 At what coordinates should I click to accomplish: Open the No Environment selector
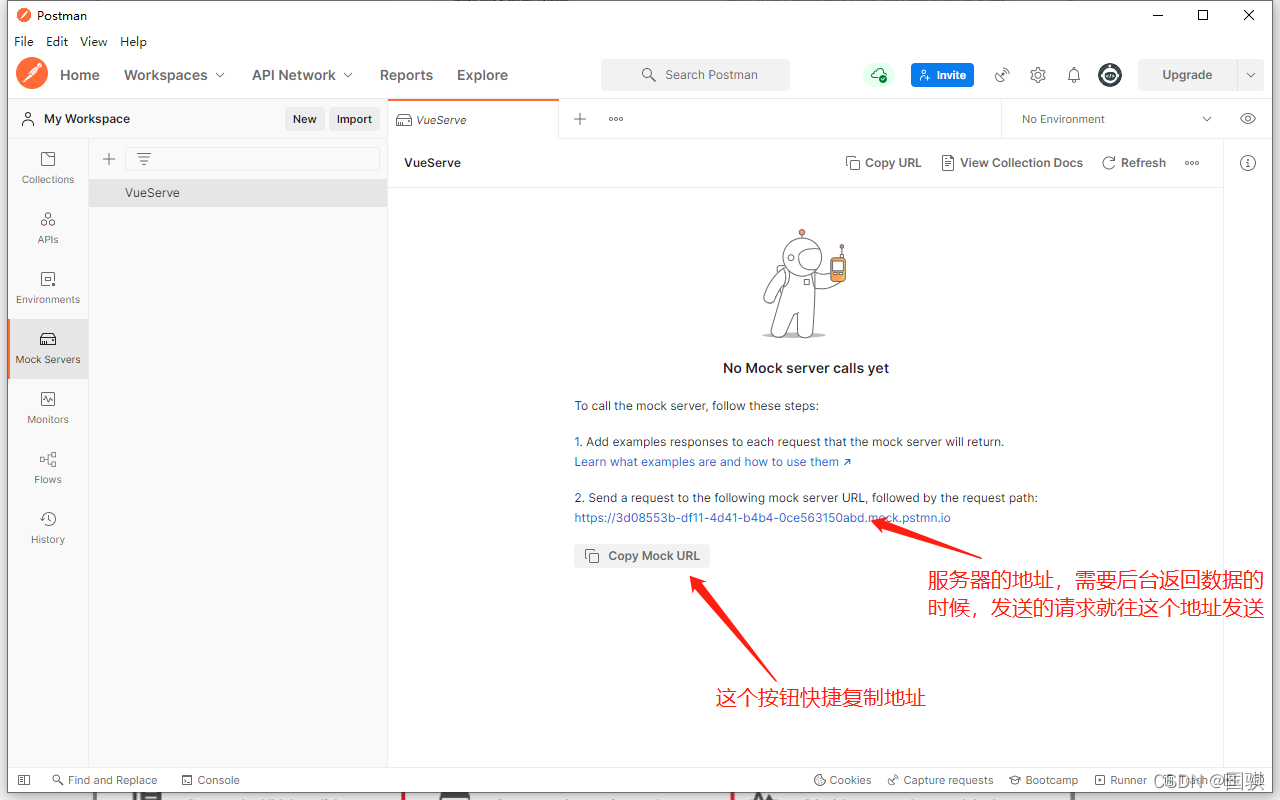(1116, 119)
